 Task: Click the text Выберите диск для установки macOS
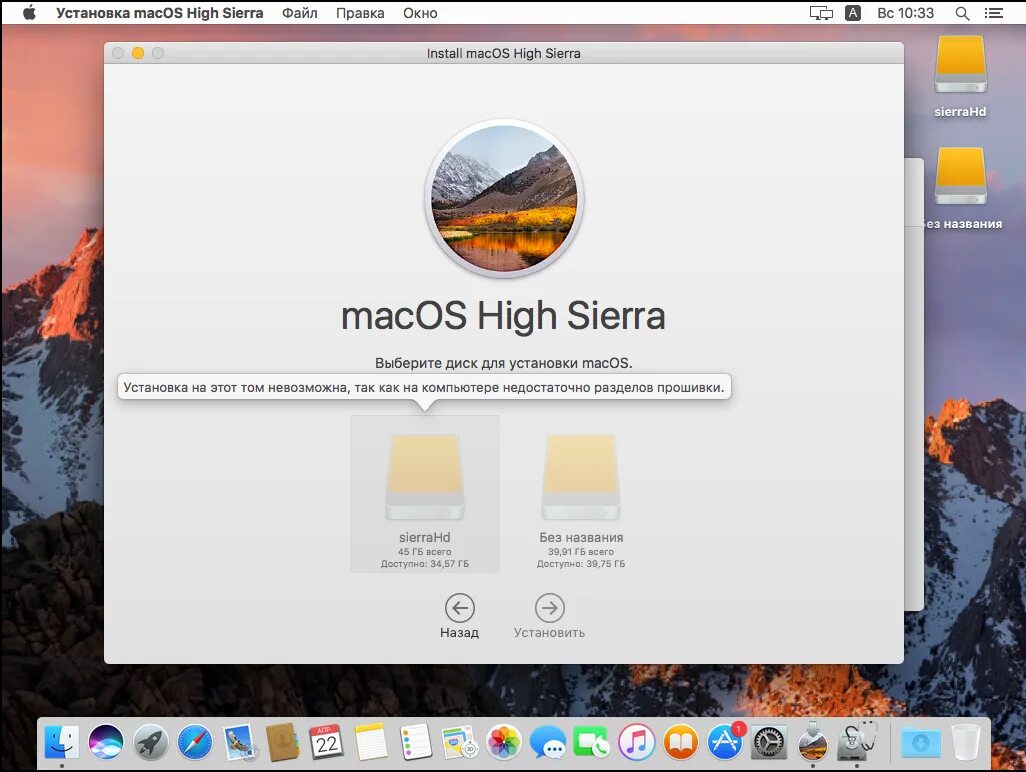(504, 362)
